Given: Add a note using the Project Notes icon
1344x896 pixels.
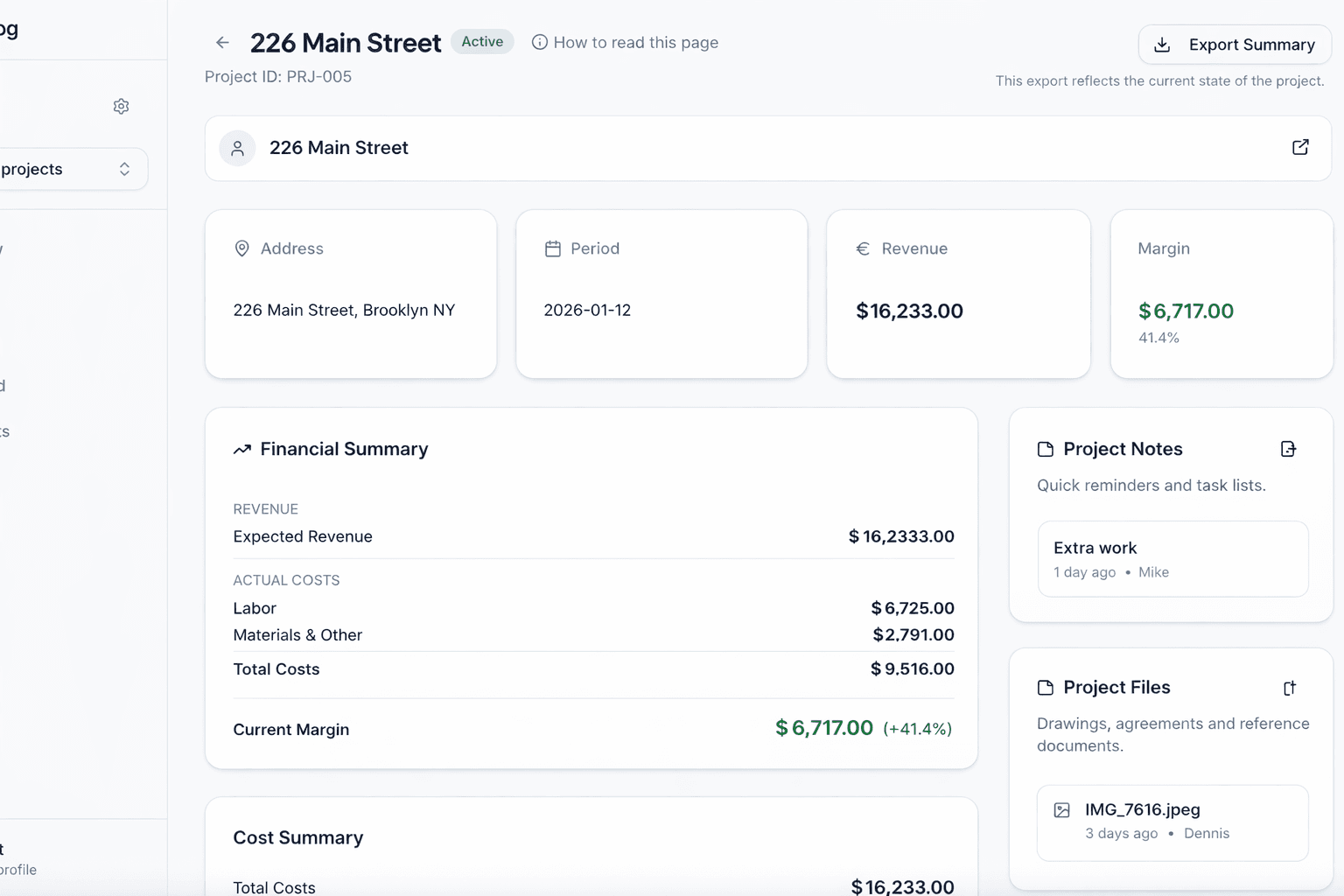Looking at the screenshot, I should tap(1288, 448).
